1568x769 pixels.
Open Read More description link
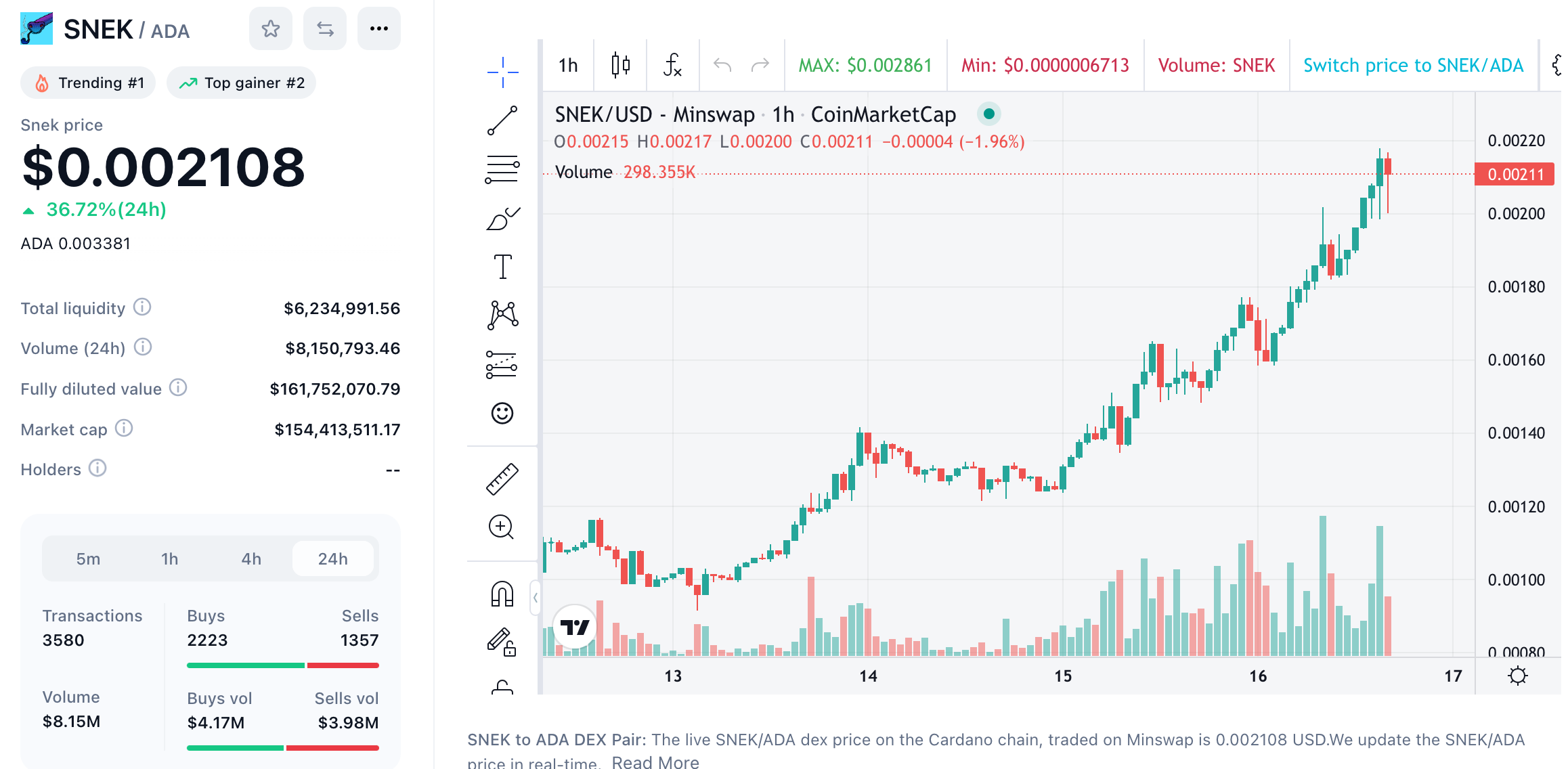(655, 762)
